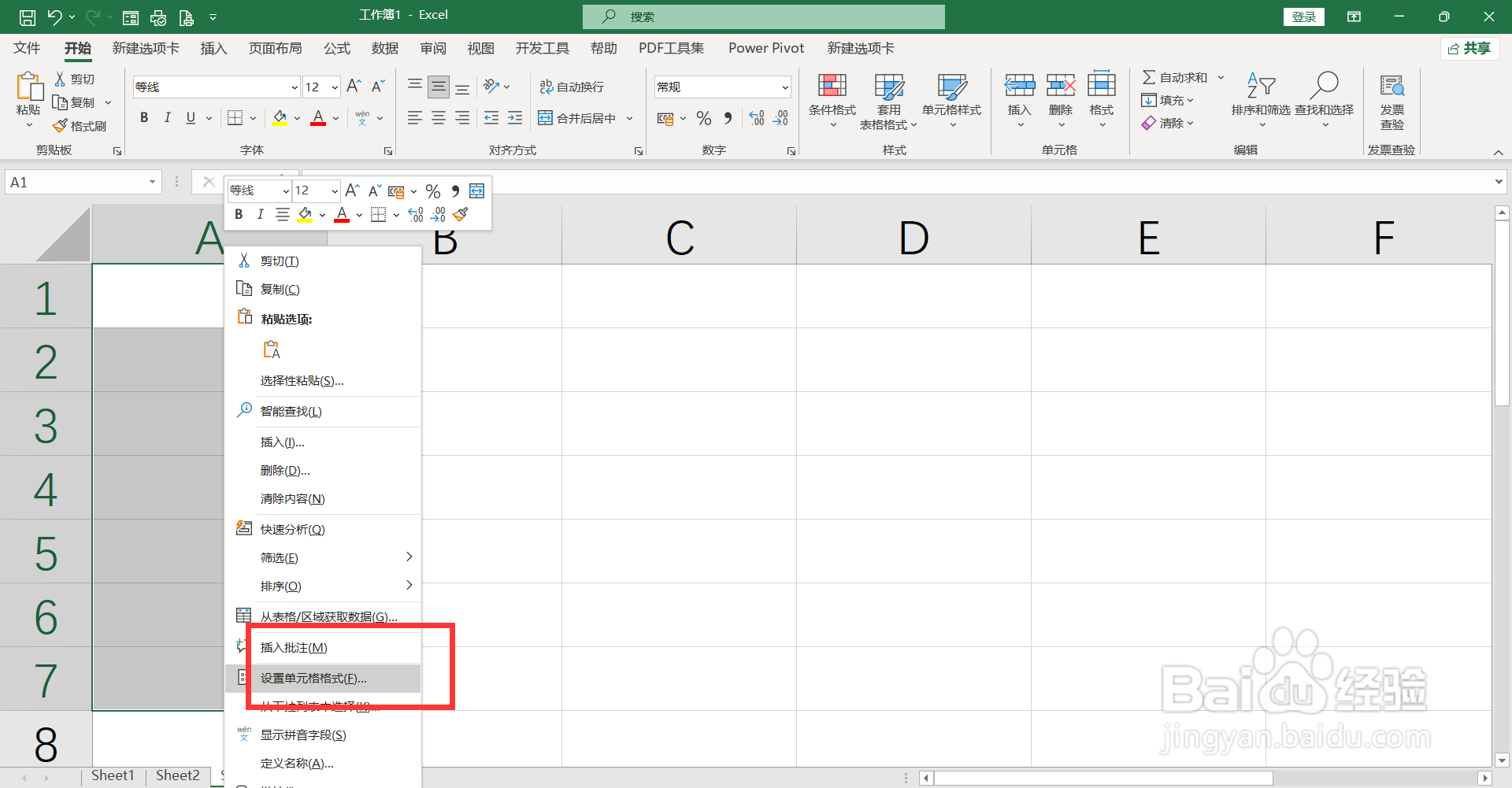The image size is (1512, 788).
Task: Toggle Wrap Text (自动换行)
Action: click(572, 87)
